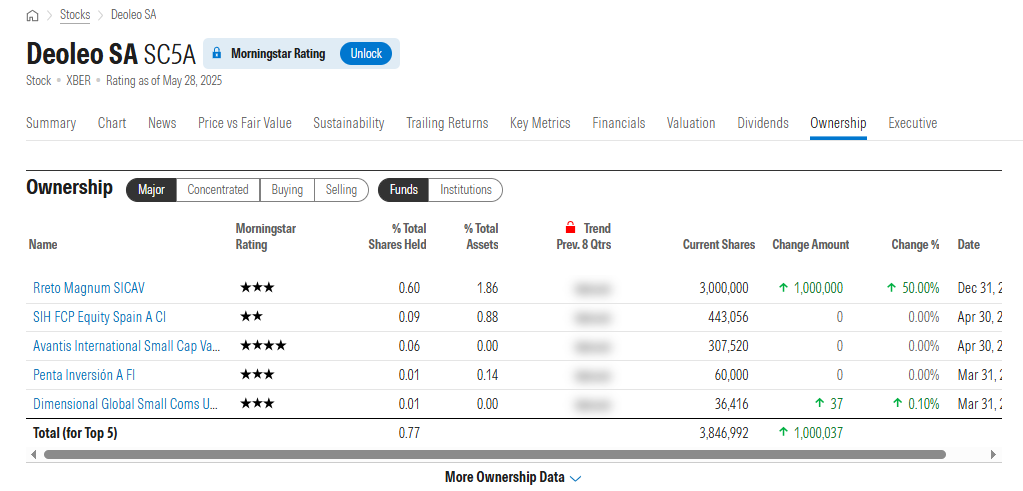1023x491 pixels.
Task: Click the % Total Assets column header
Action: (x=481, y=237)
